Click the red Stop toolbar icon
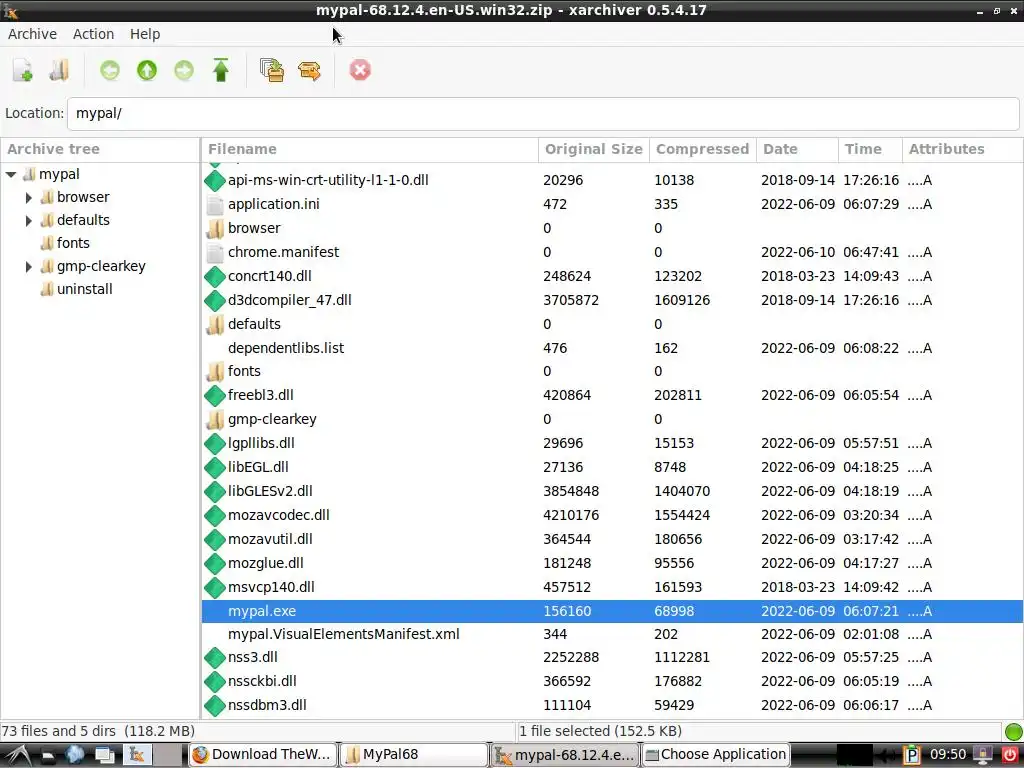Image resolution: width=1024 pixels, height=768 pixels. (360, 70)
